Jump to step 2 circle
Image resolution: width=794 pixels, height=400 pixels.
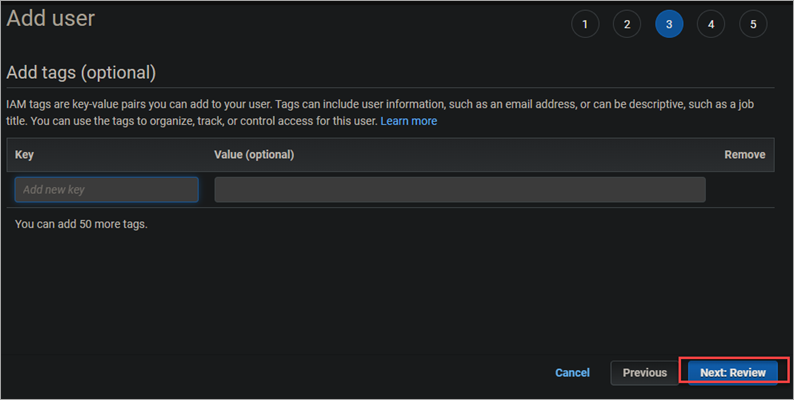[627, 24]
